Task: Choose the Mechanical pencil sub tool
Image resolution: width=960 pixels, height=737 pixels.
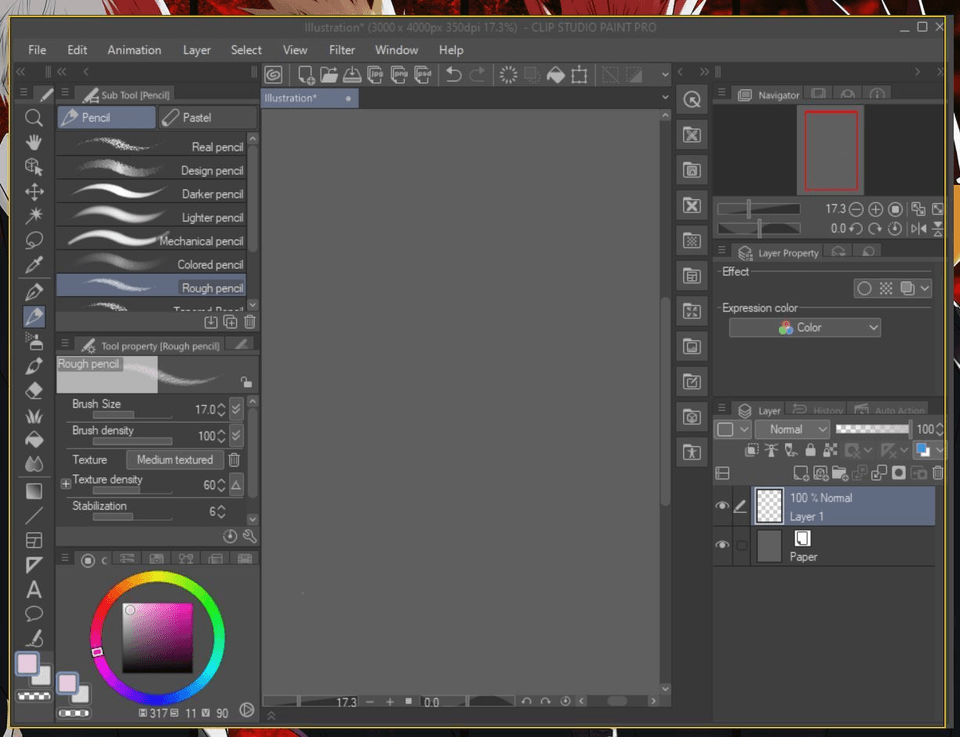Action: pyautogui.click(x=151, y=241)
